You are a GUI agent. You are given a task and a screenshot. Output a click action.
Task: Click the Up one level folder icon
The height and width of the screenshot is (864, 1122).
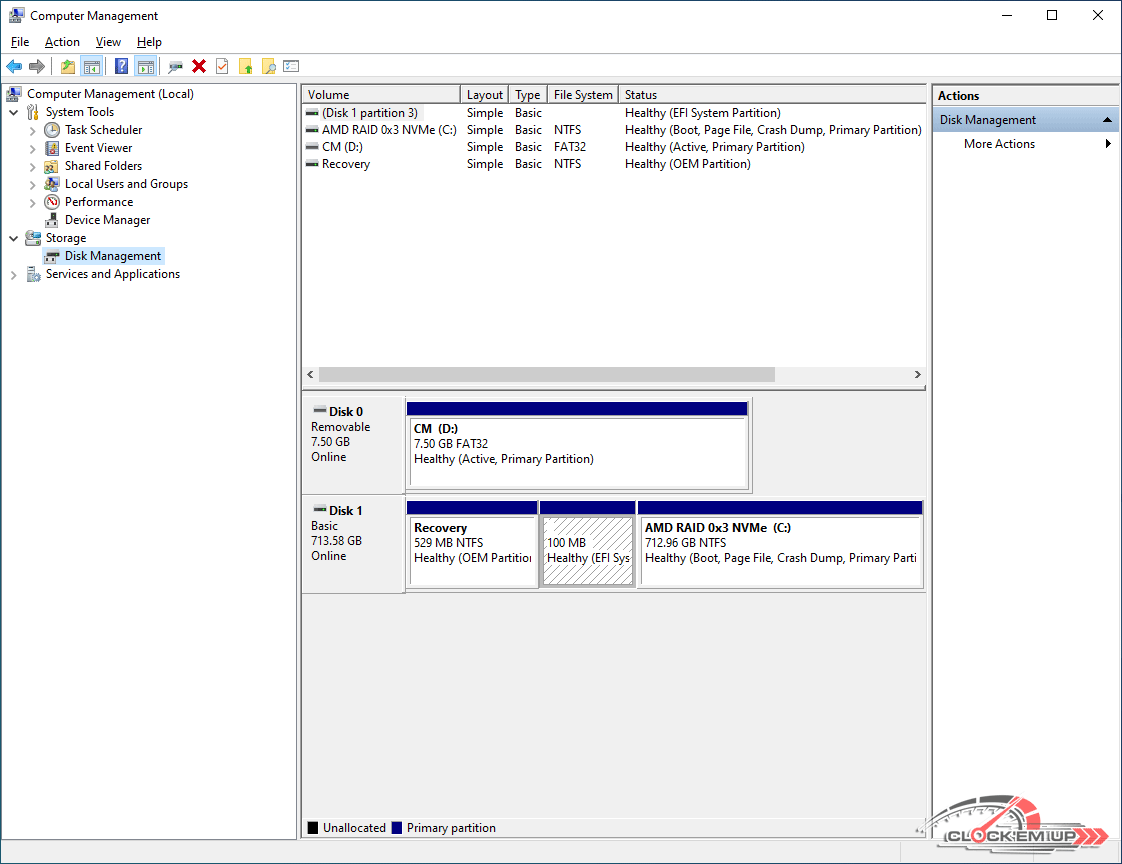(x=67, y=66)
